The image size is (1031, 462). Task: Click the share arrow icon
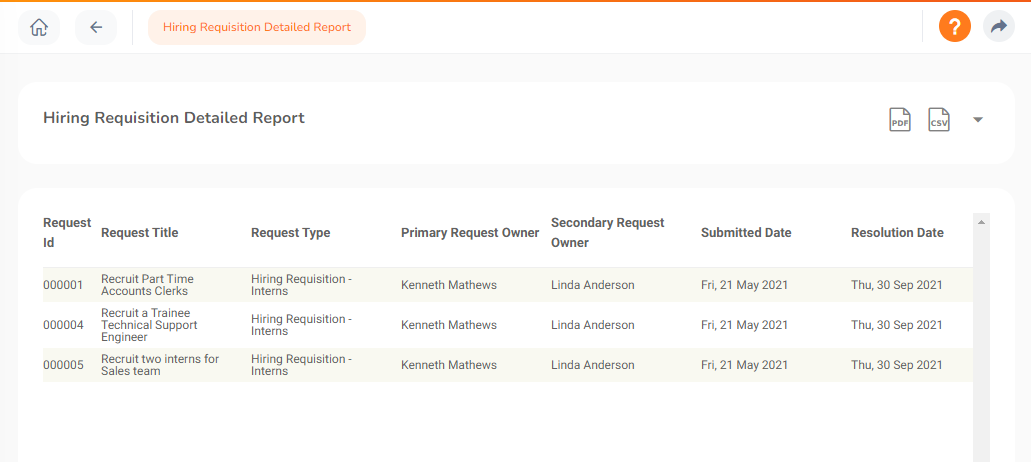998,27
